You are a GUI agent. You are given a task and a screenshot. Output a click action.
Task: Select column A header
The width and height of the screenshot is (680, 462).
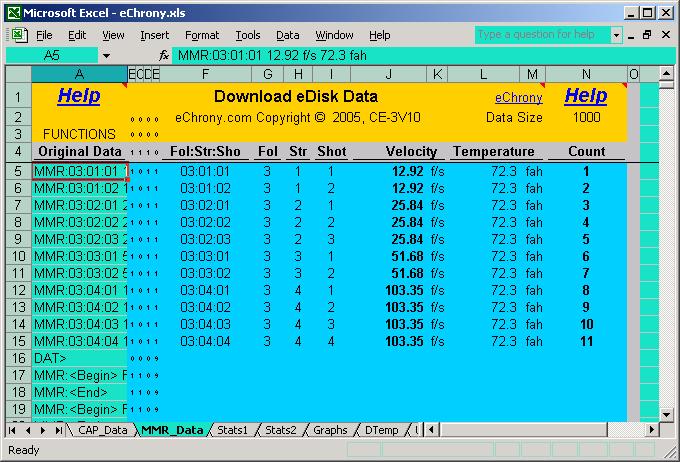coord(79,74)
